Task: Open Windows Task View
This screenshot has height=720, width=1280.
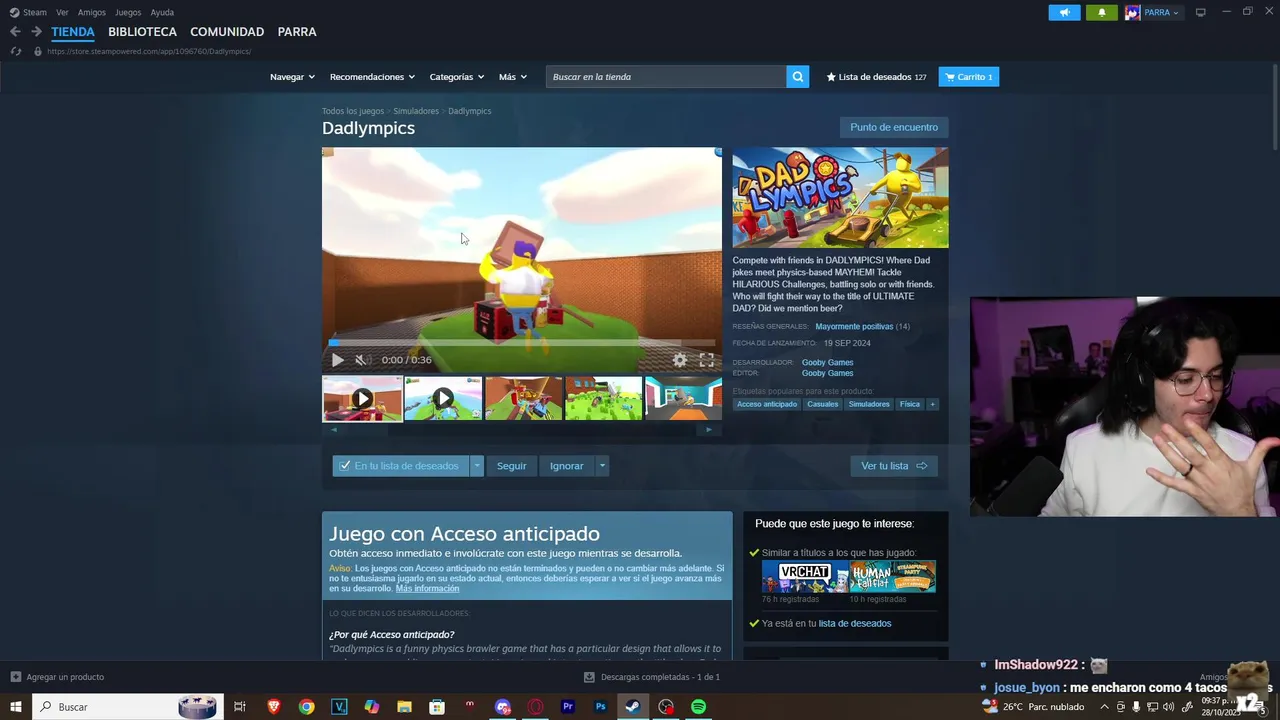Action: point(240,707)
